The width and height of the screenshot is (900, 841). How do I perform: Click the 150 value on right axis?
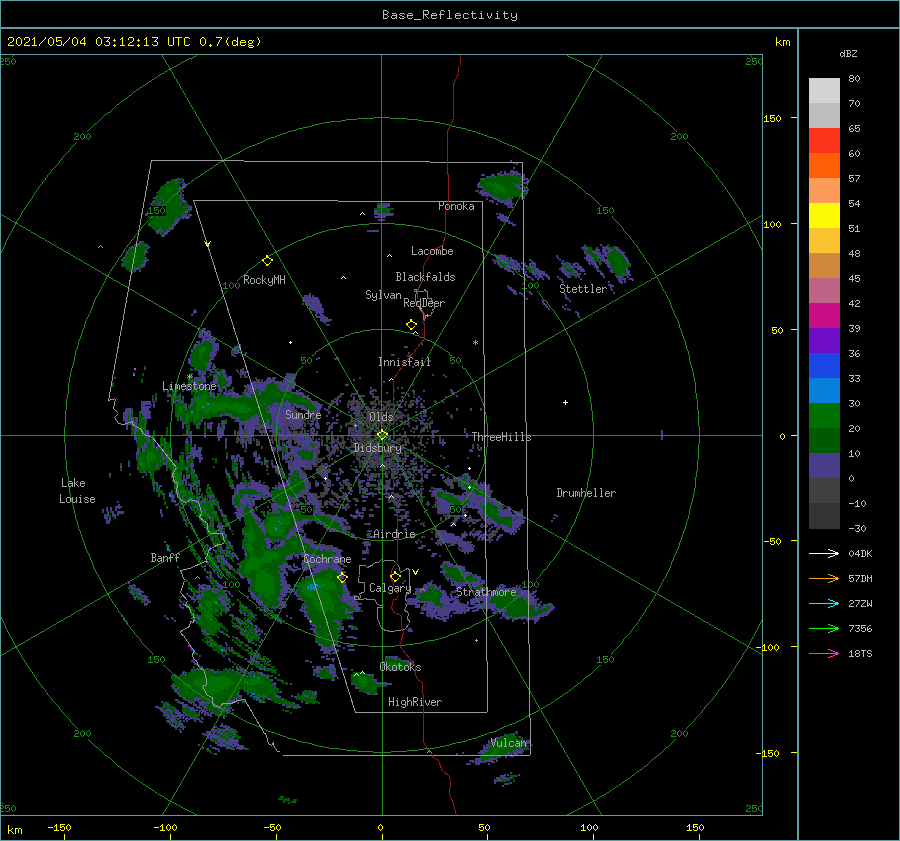772,118
